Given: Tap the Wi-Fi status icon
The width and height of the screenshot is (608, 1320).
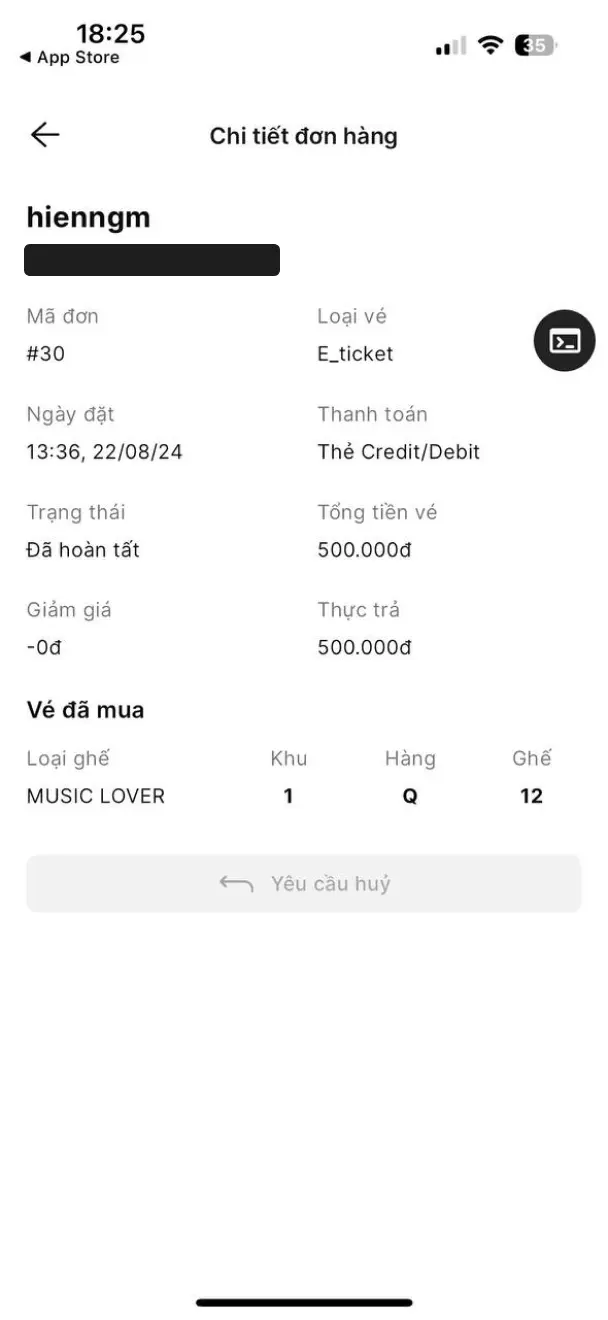Looking at the screenshot, I should pos(490,45).
